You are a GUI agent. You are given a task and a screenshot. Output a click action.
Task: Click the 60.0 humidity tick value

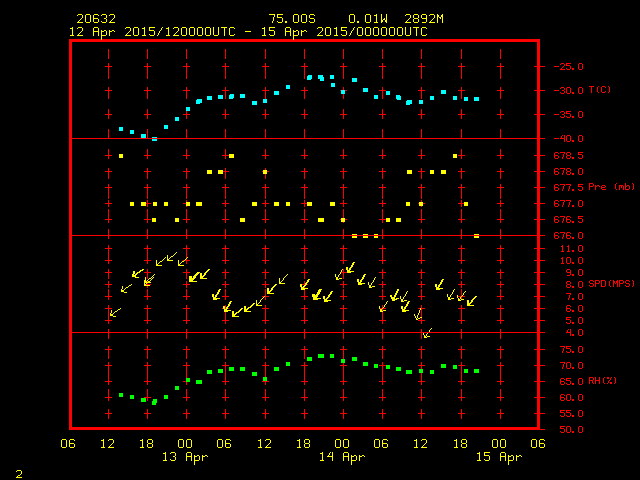571,398
